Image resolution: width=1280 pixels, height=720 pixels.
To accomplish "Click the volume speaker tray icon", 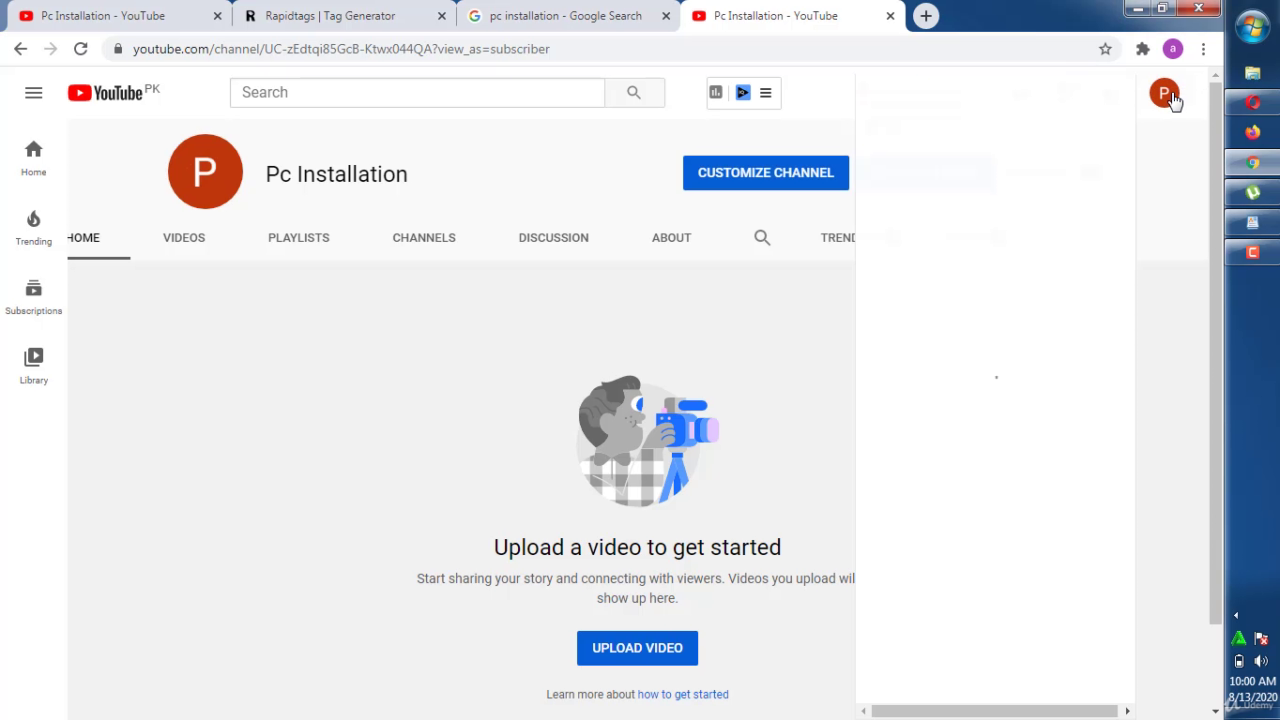I will [x=1261, y=661].
